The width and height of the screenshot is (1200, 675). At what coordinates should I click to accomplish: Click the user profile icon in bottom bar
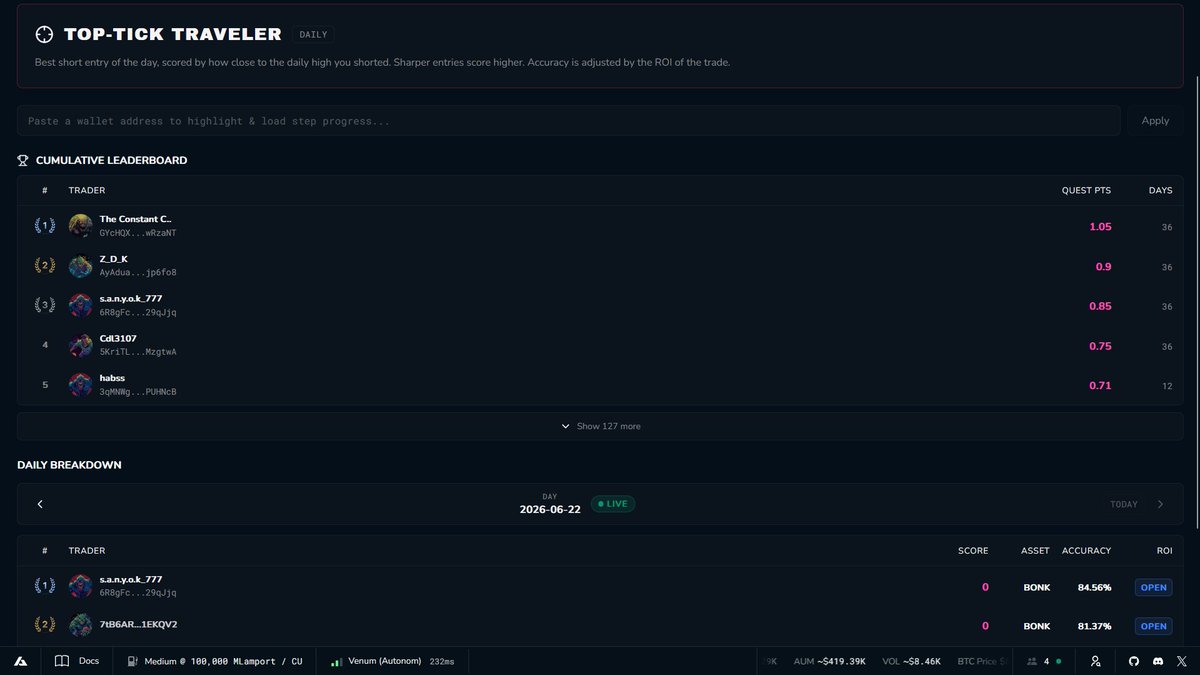[1096, 661]
